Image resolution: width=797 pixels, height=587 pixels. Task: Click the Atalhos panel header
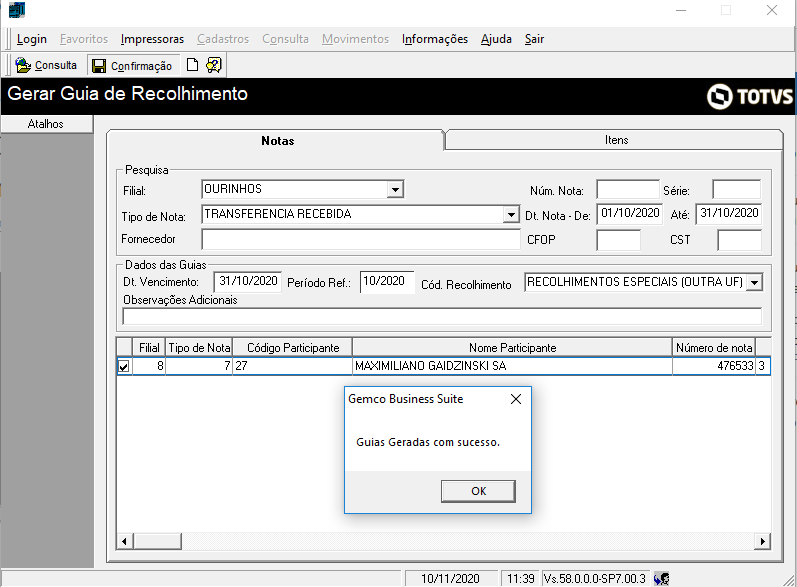(46, 124)
